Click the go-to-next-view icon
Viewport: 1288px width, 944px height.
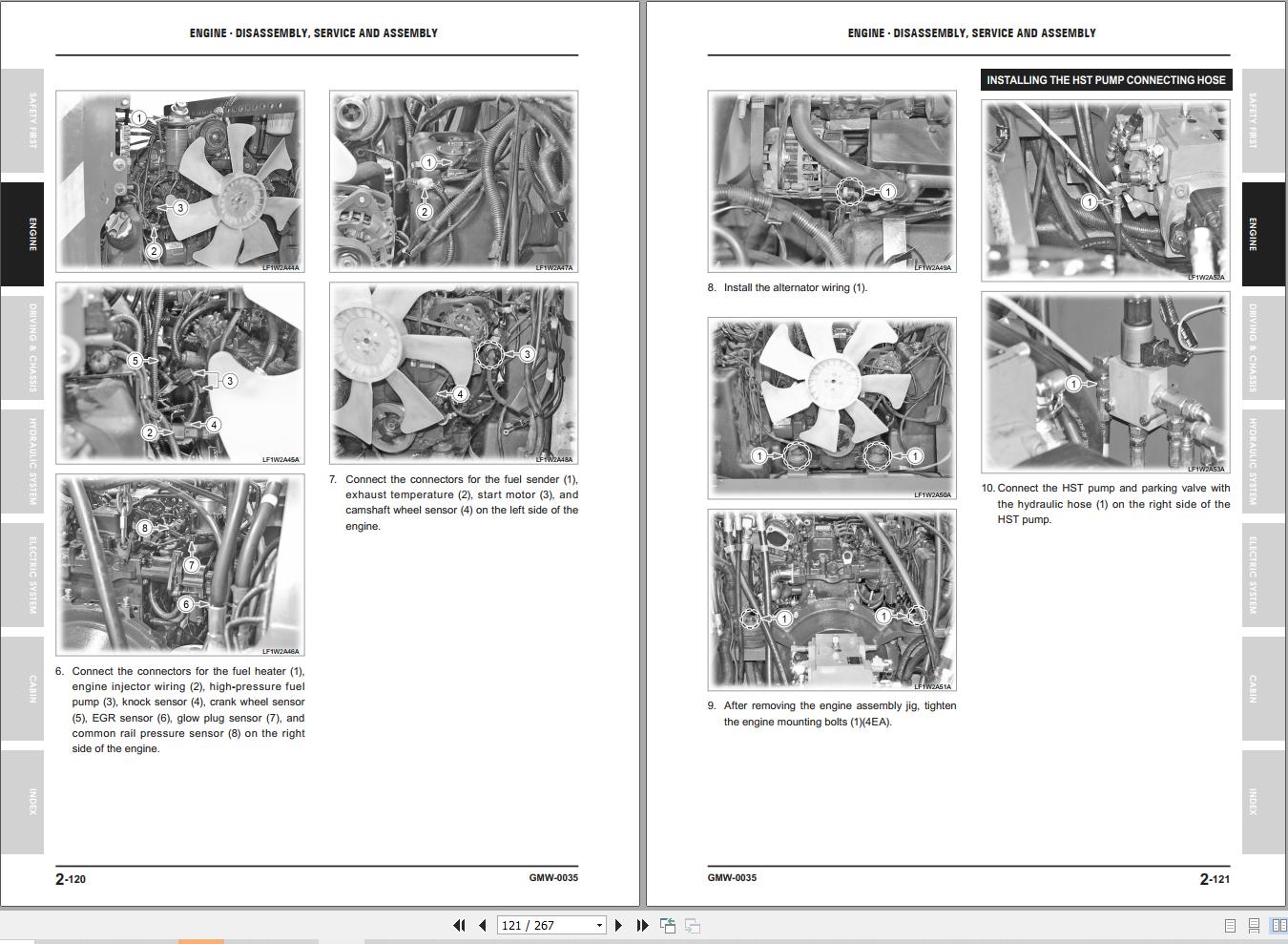pos(693,925)
